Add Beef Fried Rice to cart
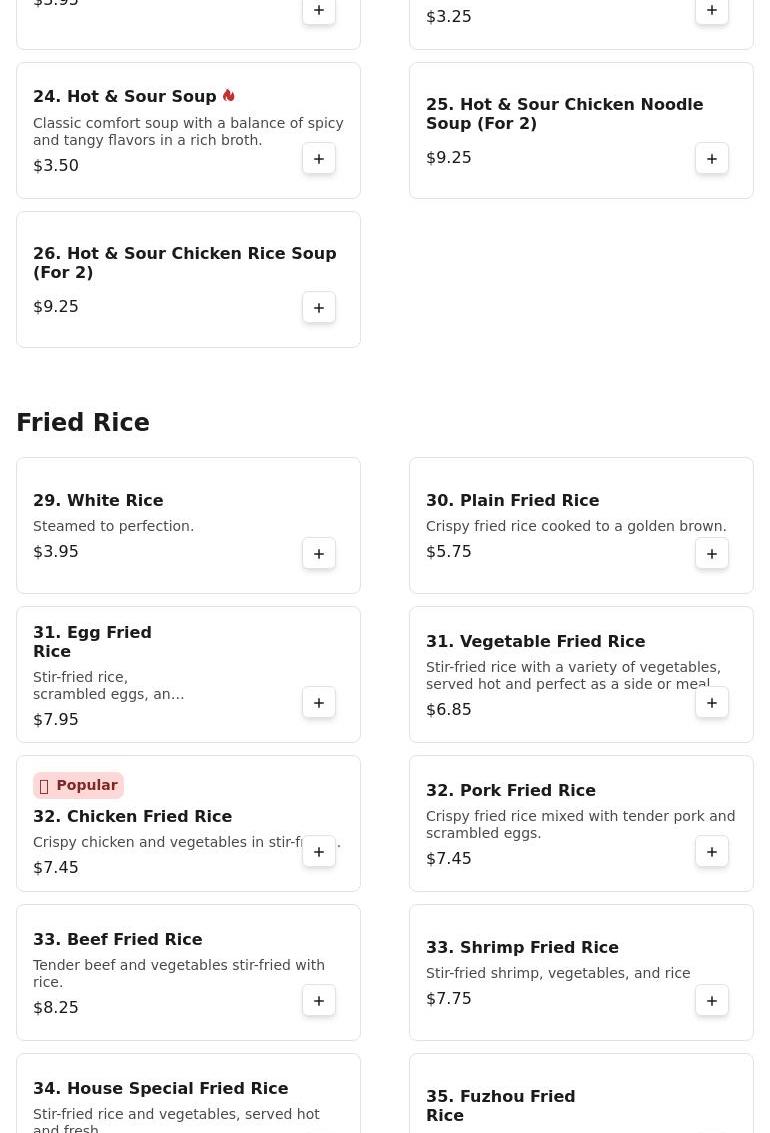 319,1001
